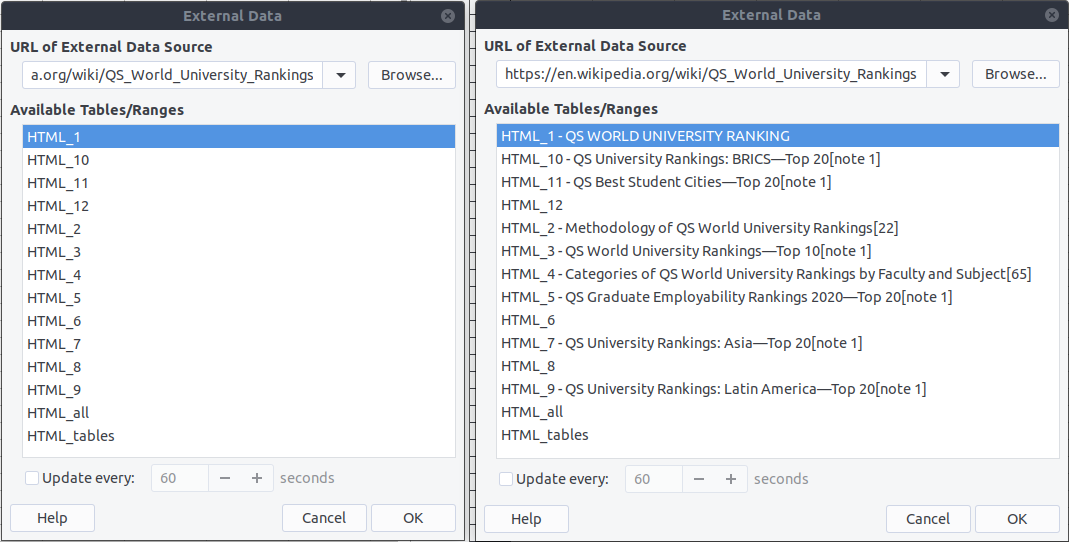1069x542 pixels.
Task: Click URL text field in right dialog
Action: coord(711,74)
